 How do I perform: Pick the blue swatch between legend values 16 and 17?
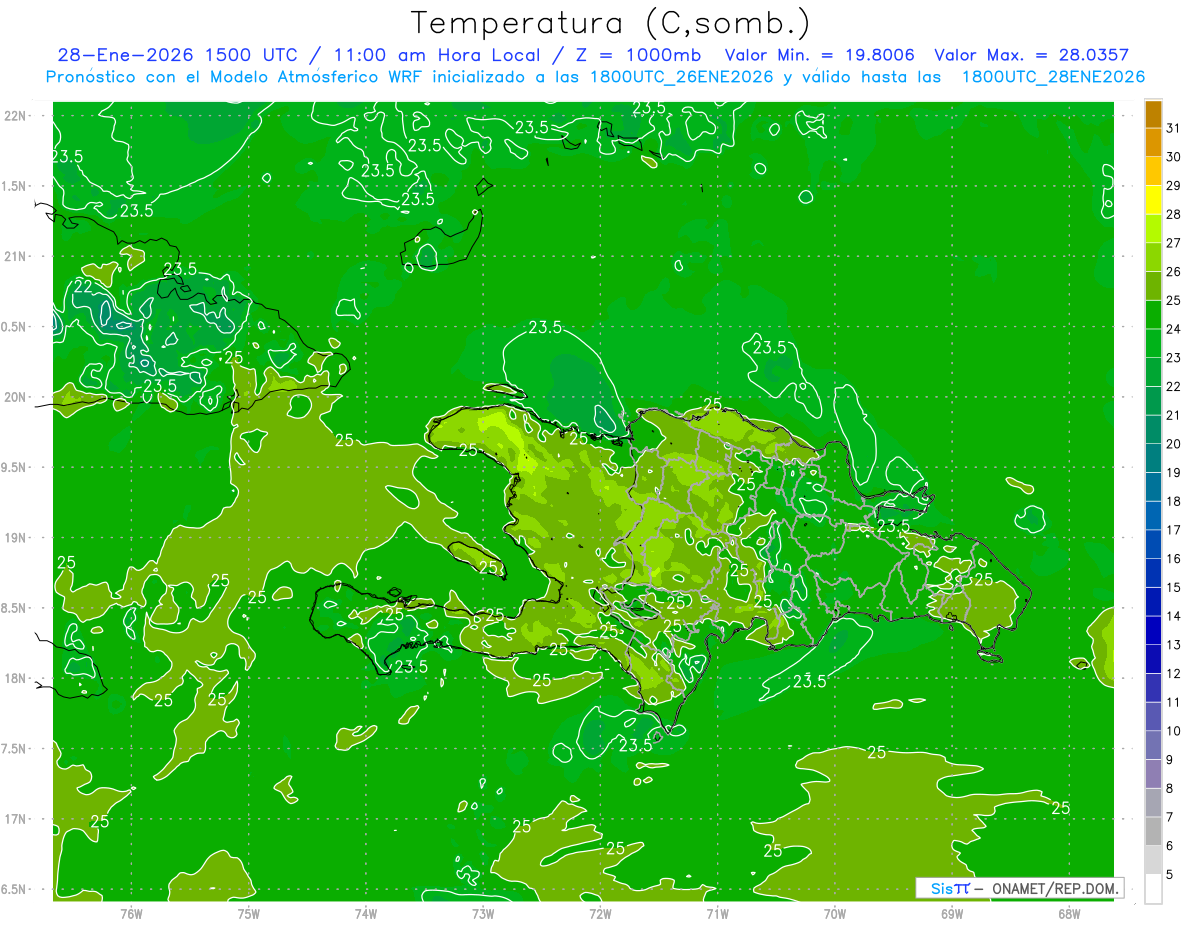click(x=1153, y=545)
